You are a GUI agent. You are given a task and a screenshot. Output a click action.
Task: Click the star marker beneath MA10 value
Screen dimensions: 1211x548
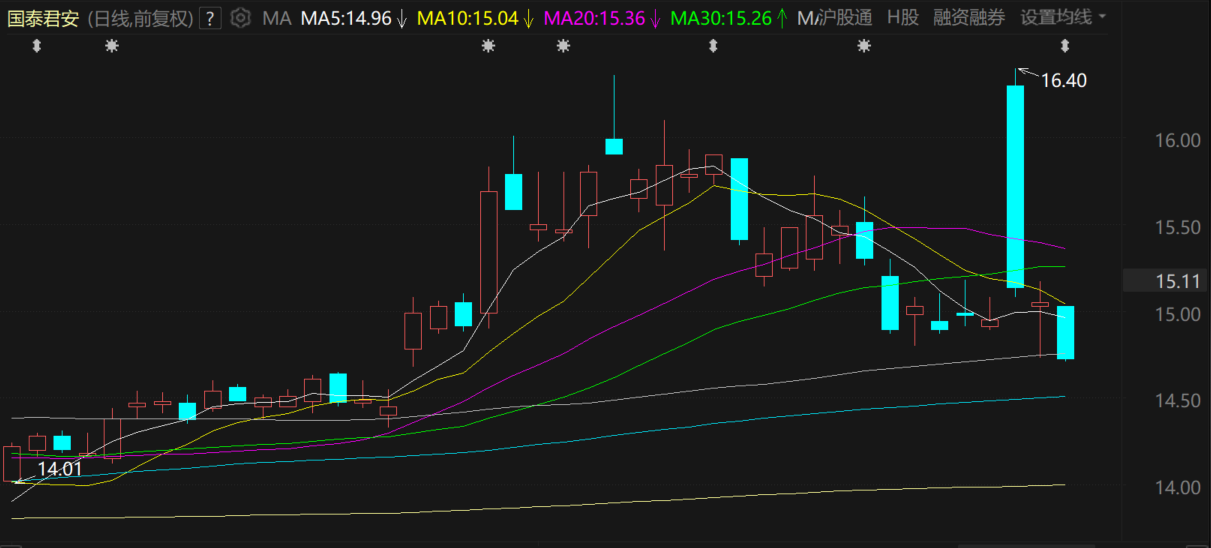pyautogui.click(x=488, y=46)
